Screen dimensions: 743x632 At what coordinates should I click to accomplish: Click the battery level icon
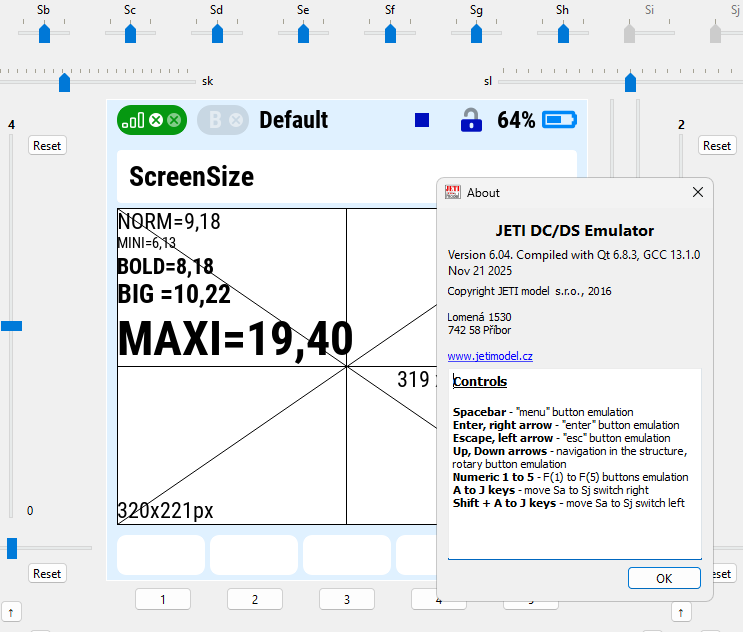coord(560,120)
